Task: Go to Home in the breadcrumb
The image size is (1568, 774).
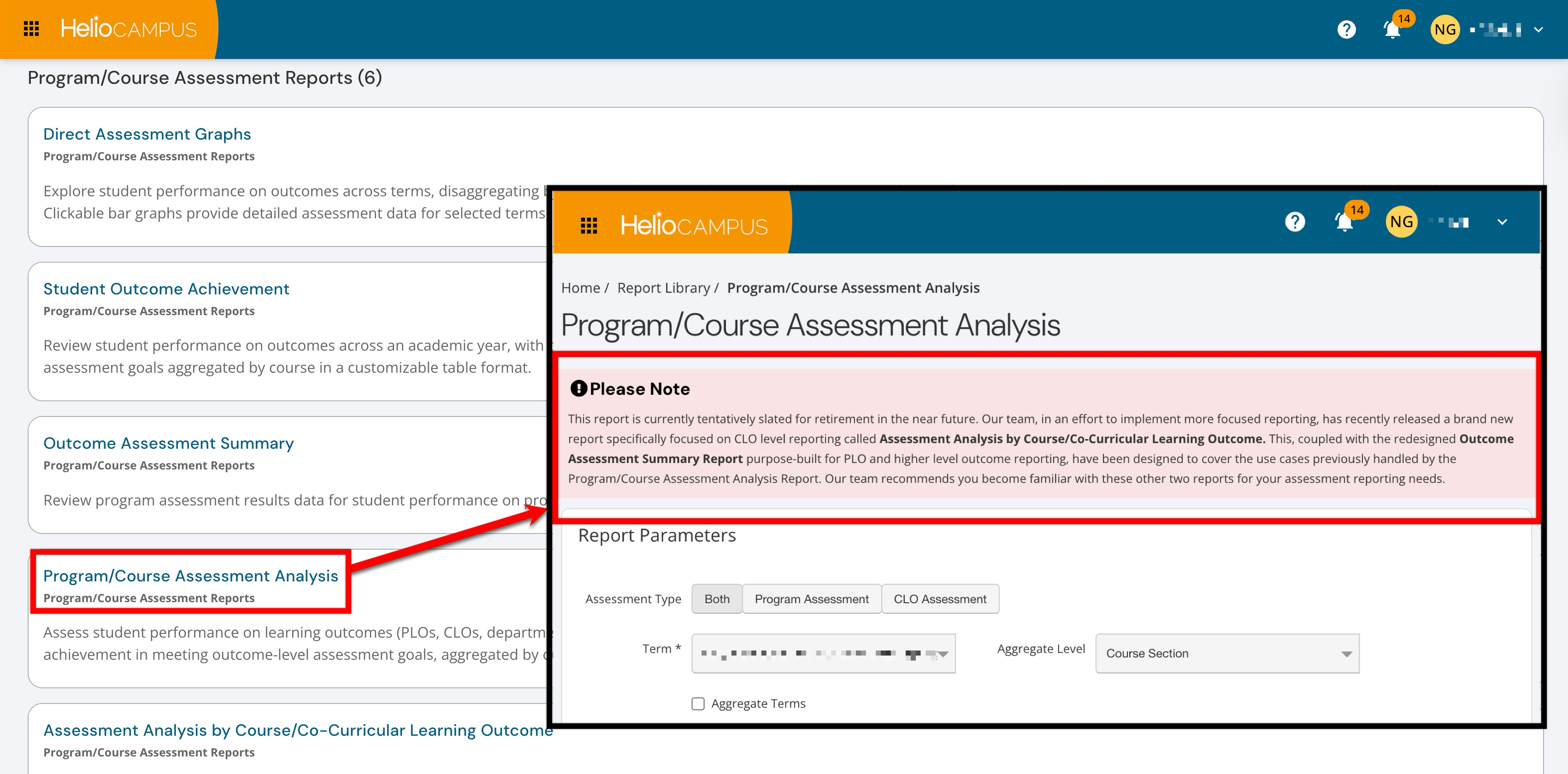Action: pos(581,288)
